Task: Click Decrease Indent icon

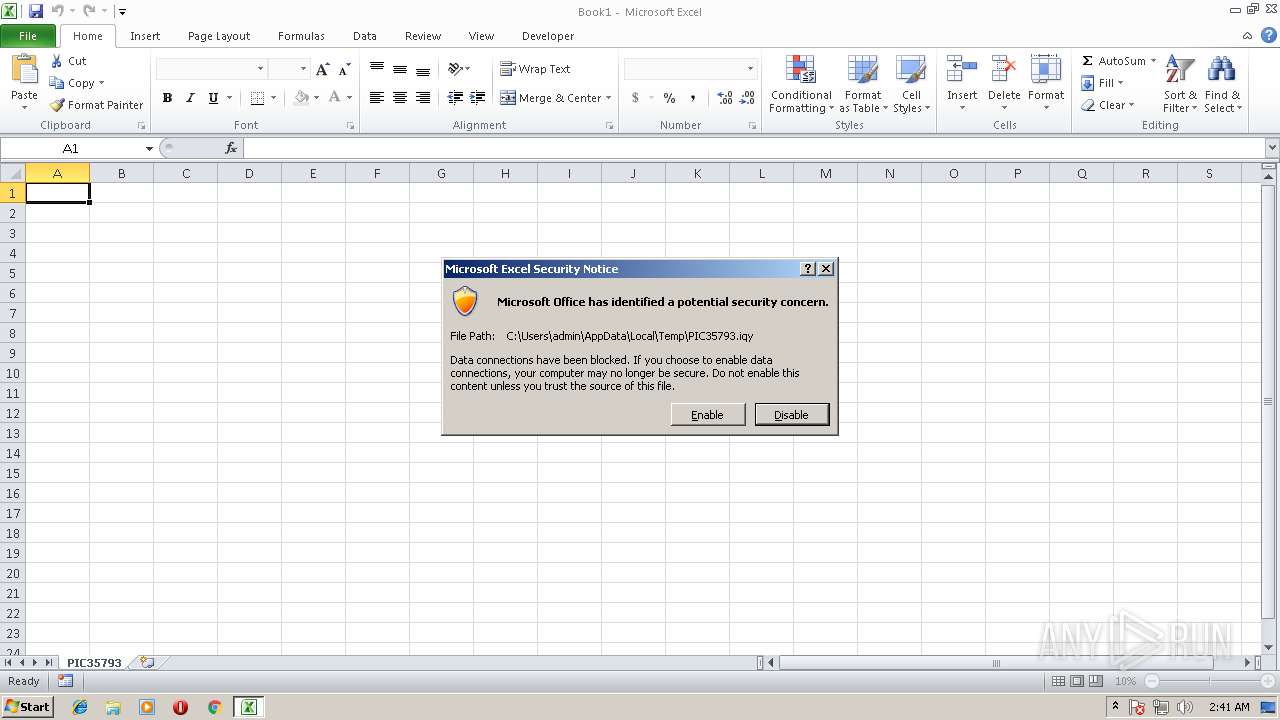Action: [455, 98]
